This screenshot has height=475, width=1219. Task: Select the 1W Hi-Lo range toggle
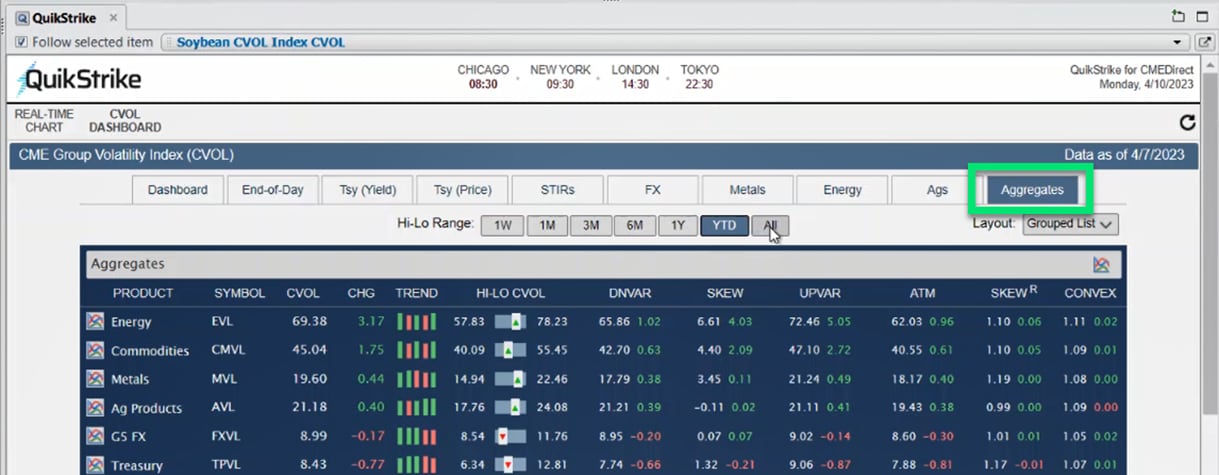(x=502, y=226)
